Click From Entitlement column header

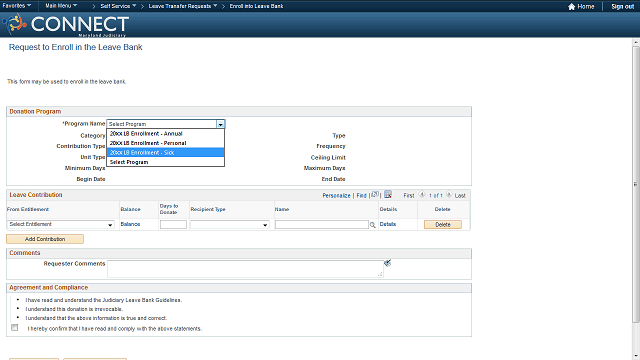coord(28,209)
